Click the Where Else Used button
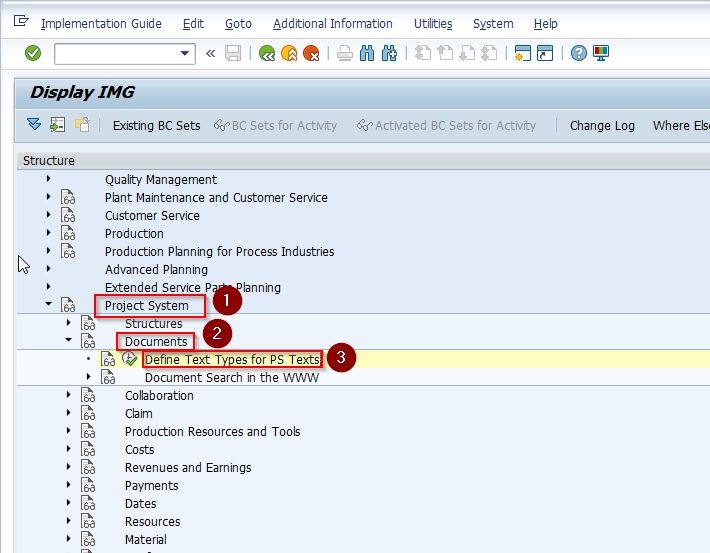This screenshot has height=553, width=710. tap(681, 125)
